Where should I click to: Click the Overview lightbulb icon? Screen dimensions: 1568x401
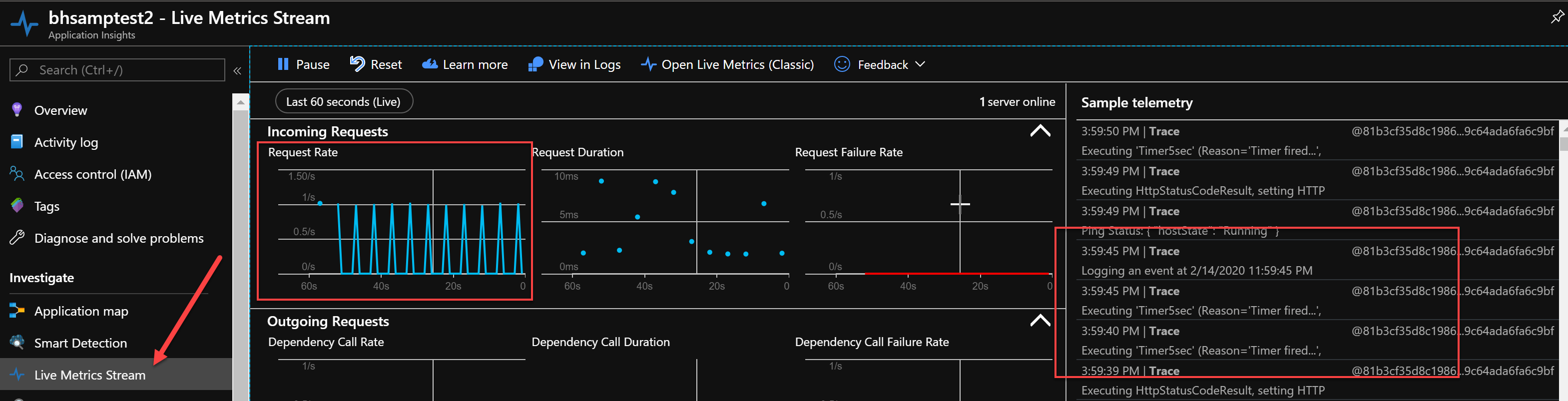pos(17,110)
